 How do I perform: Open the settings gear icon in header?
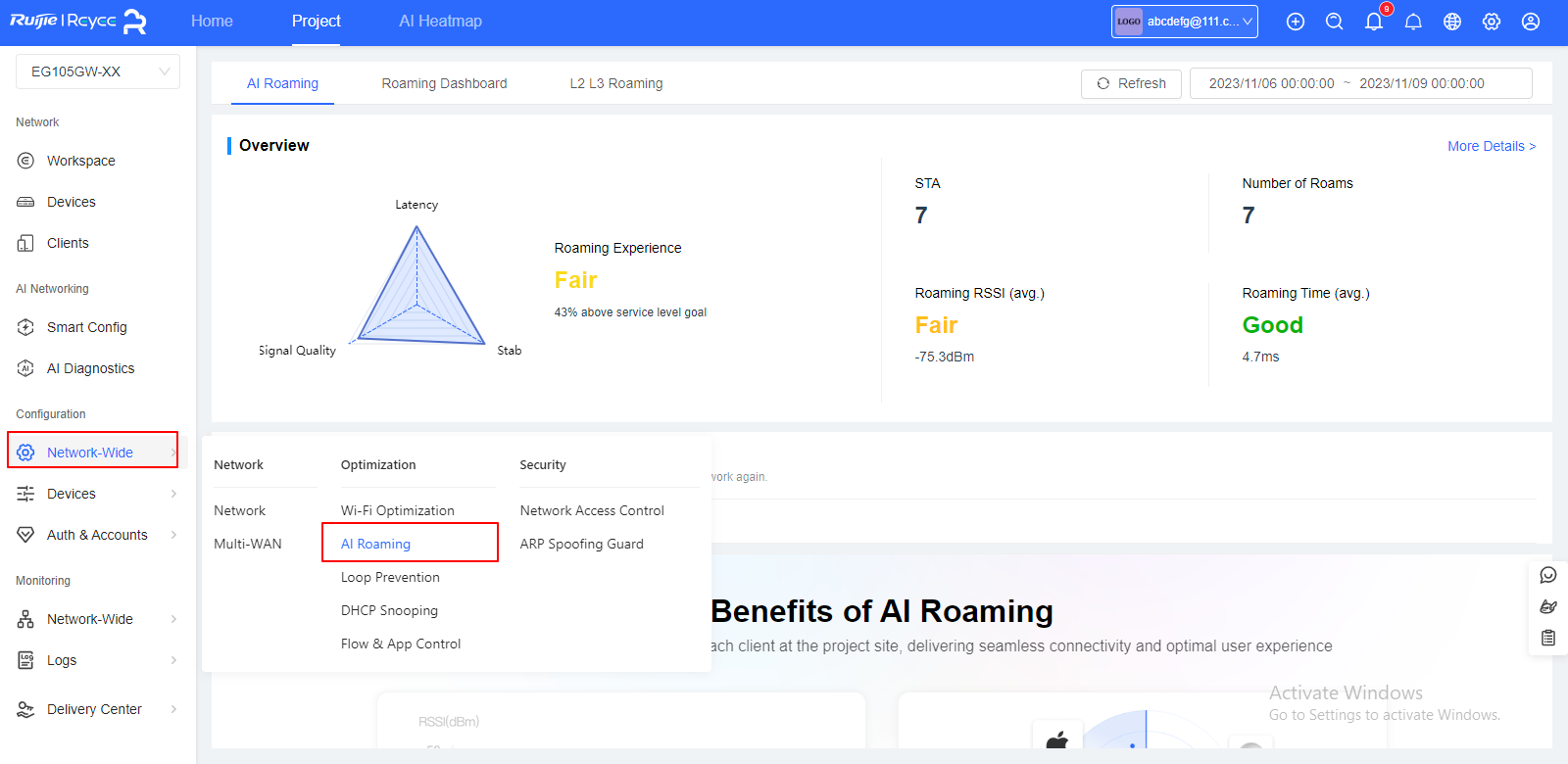(x=1492, y=22)
